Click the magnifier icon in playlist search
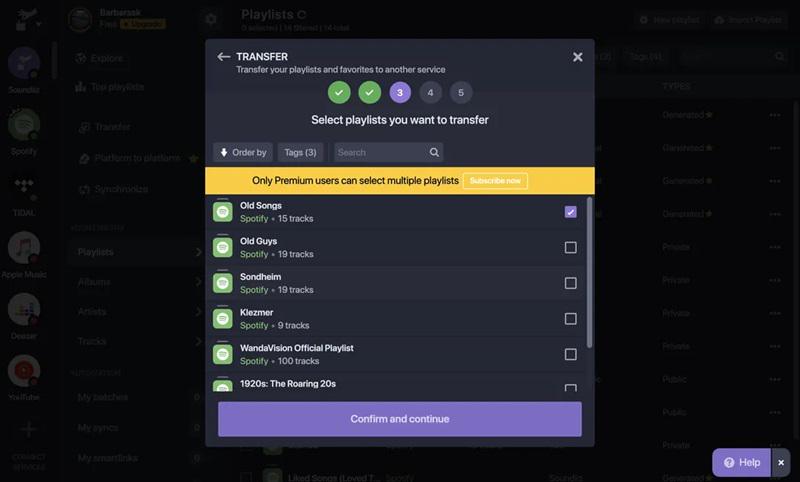The height and width of the screenshot is (482, 800). click(434, 152)
